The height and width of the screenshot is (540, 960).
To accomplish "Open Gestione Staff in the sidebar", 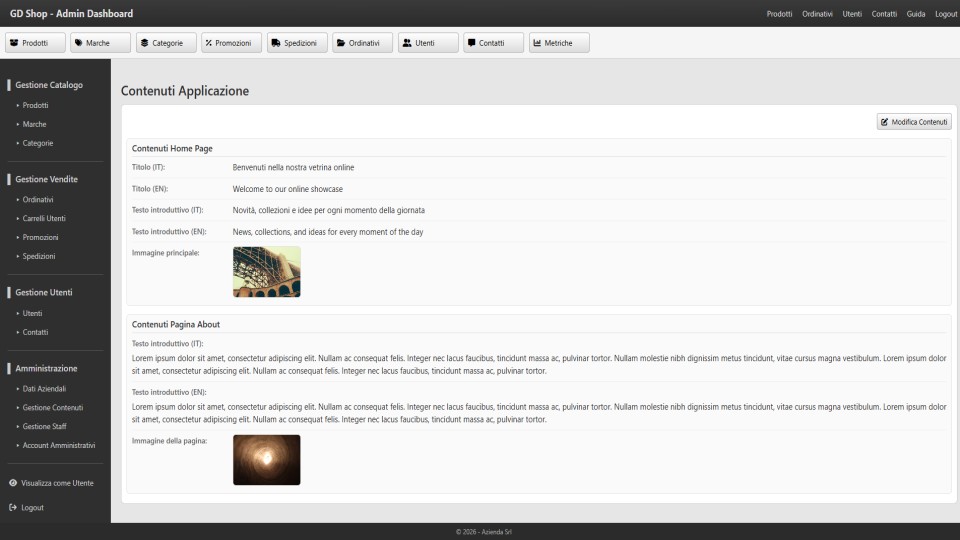I will pyautogui.click(x=45, y=427).
